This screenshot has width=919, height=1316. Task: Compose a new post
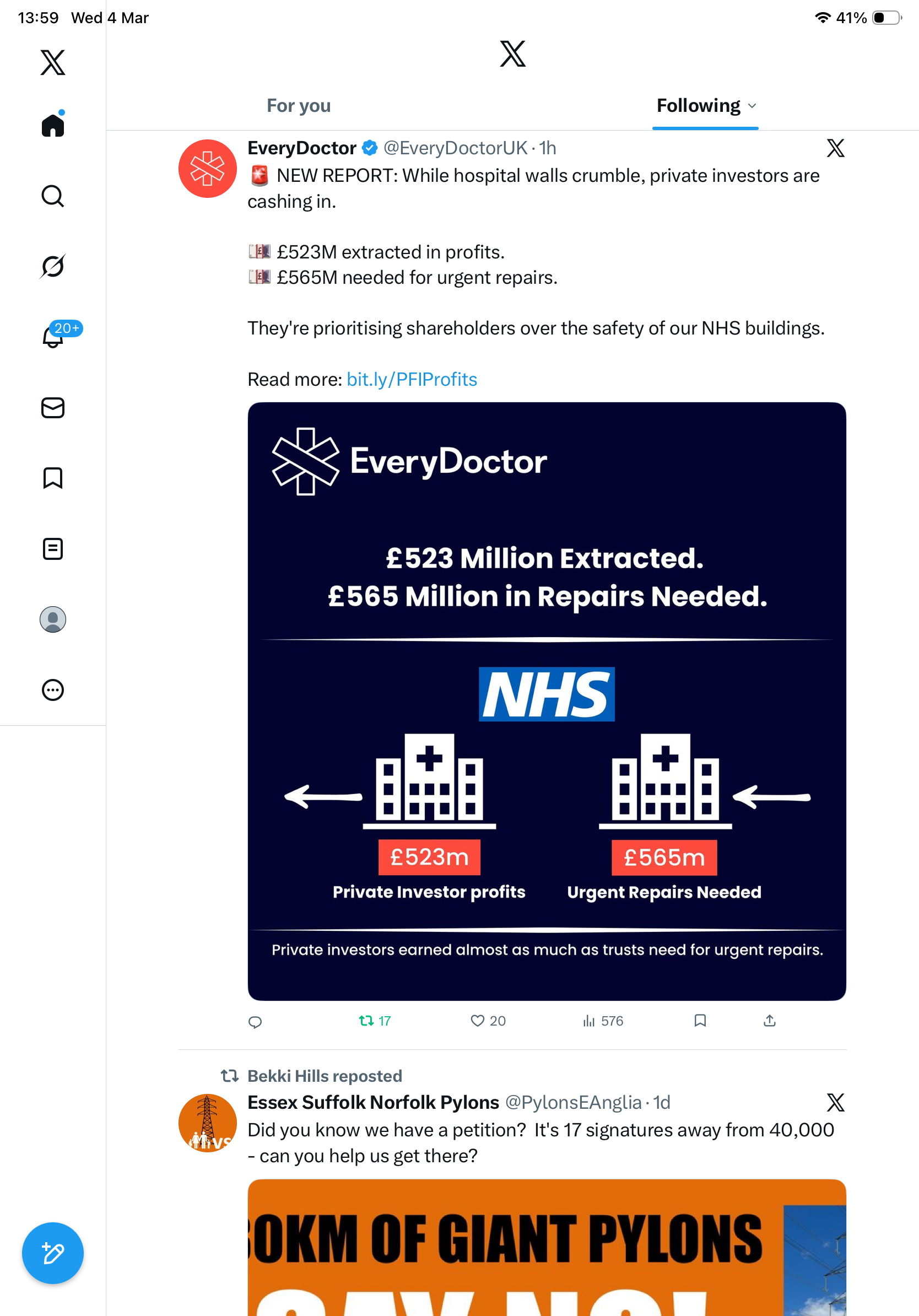coord(53,1253)
